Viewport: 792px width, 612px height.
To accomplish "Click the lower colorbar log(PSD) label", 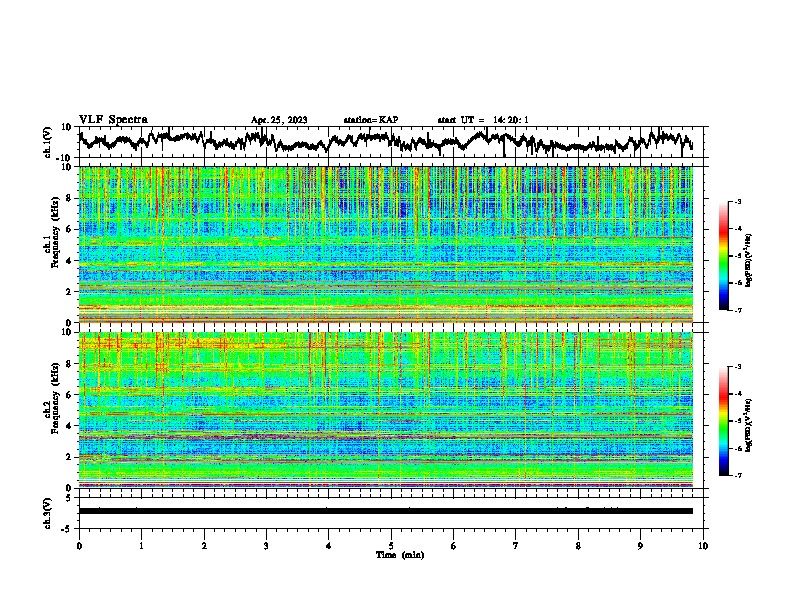I will point(749,424).
